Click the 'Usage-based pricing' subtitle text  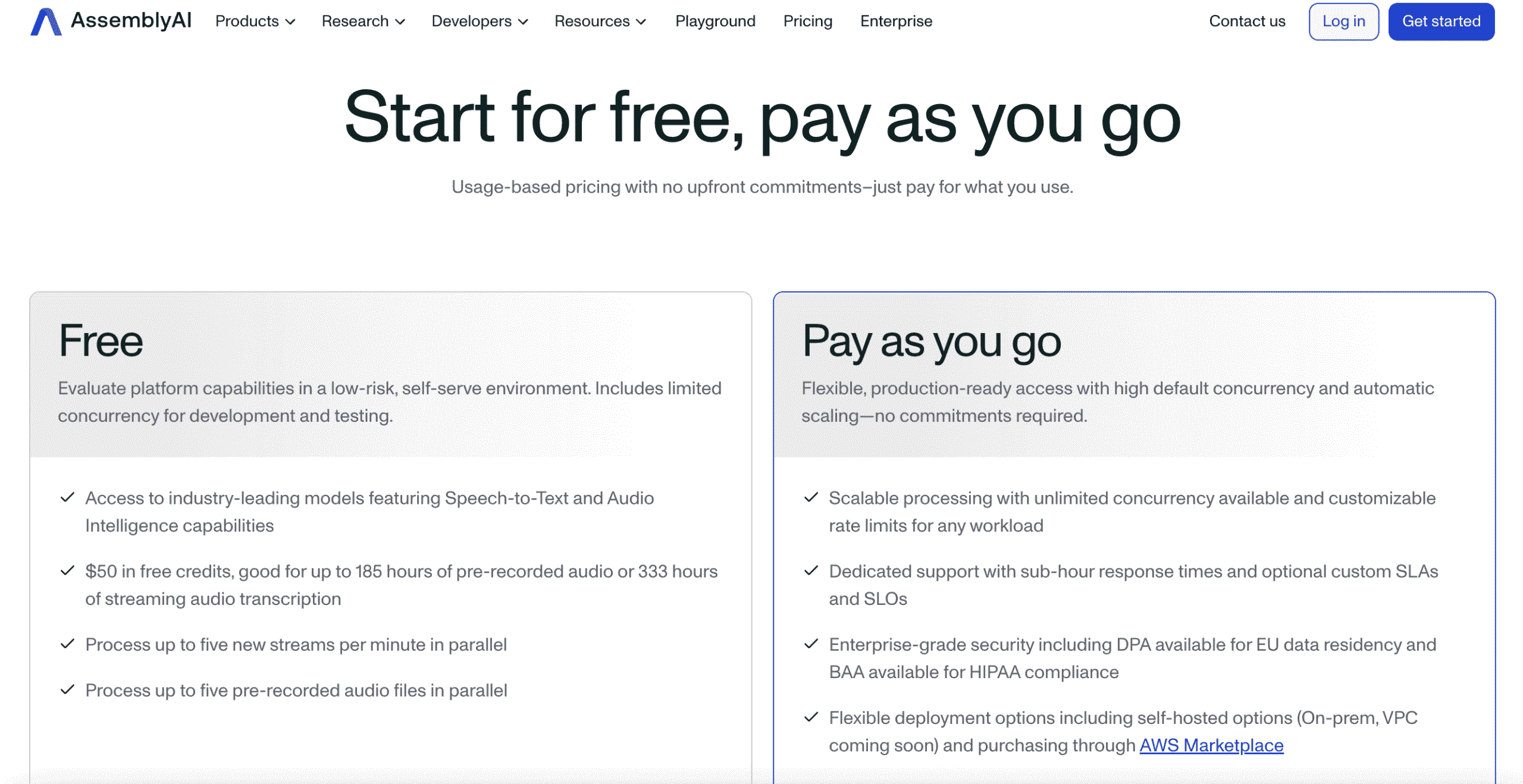click(x=762, y=187)
